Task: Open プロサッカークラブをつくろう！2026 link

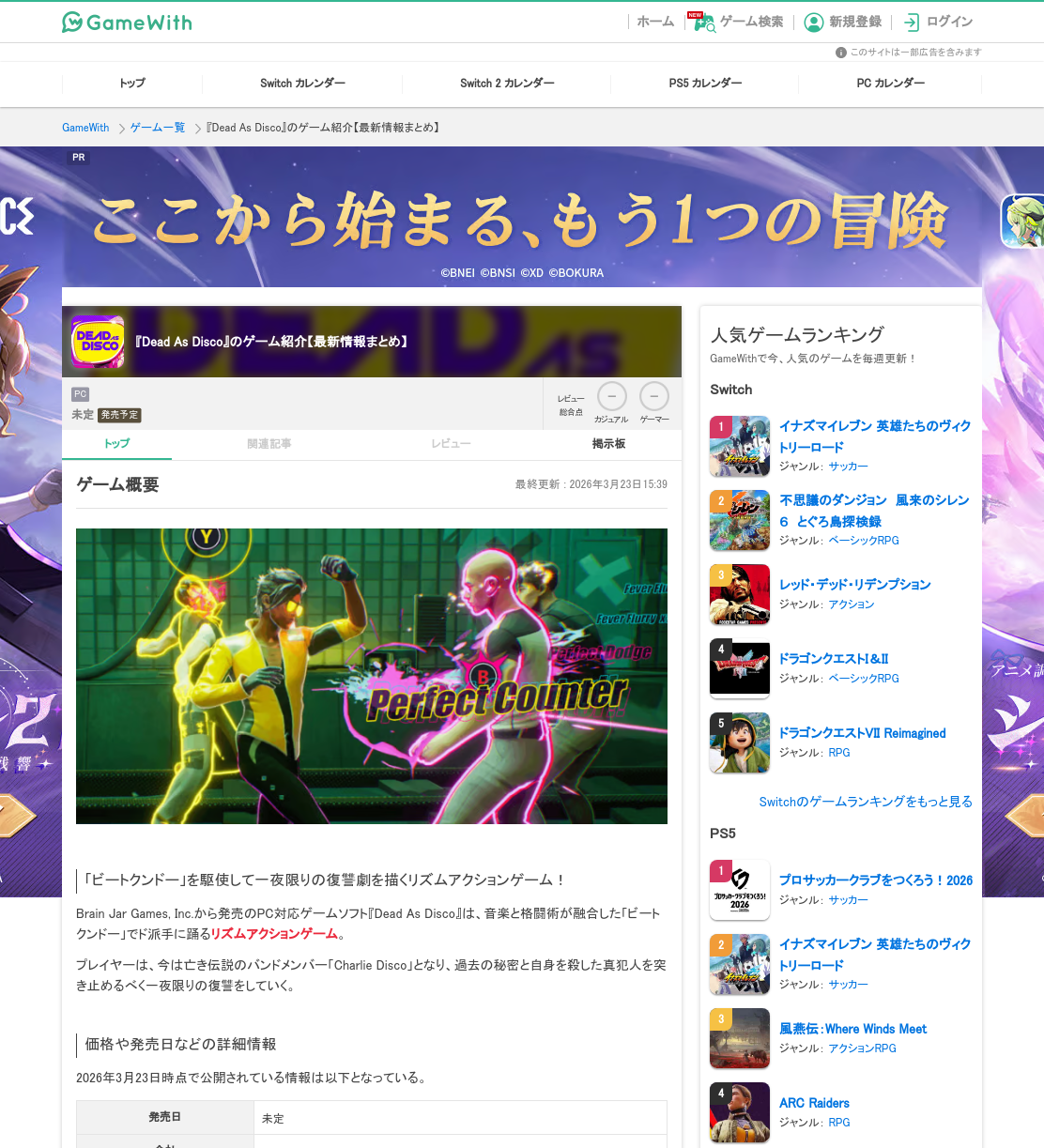Action: [876, 880]
